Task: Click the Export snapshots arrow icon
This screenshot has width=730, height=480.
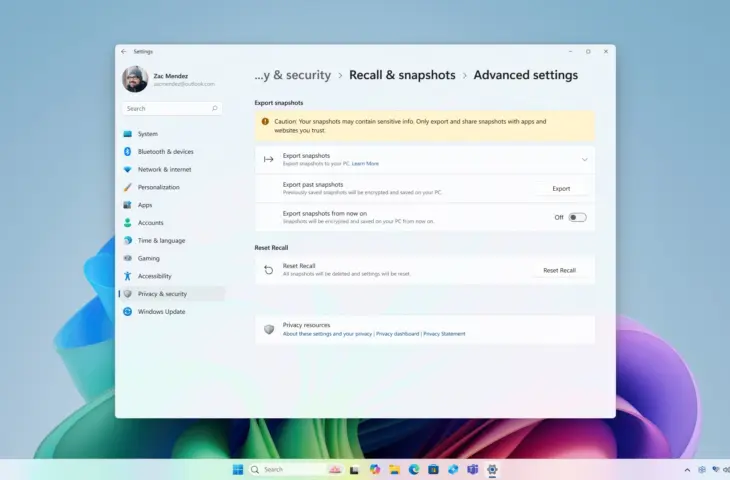Action: click(269, 160)
